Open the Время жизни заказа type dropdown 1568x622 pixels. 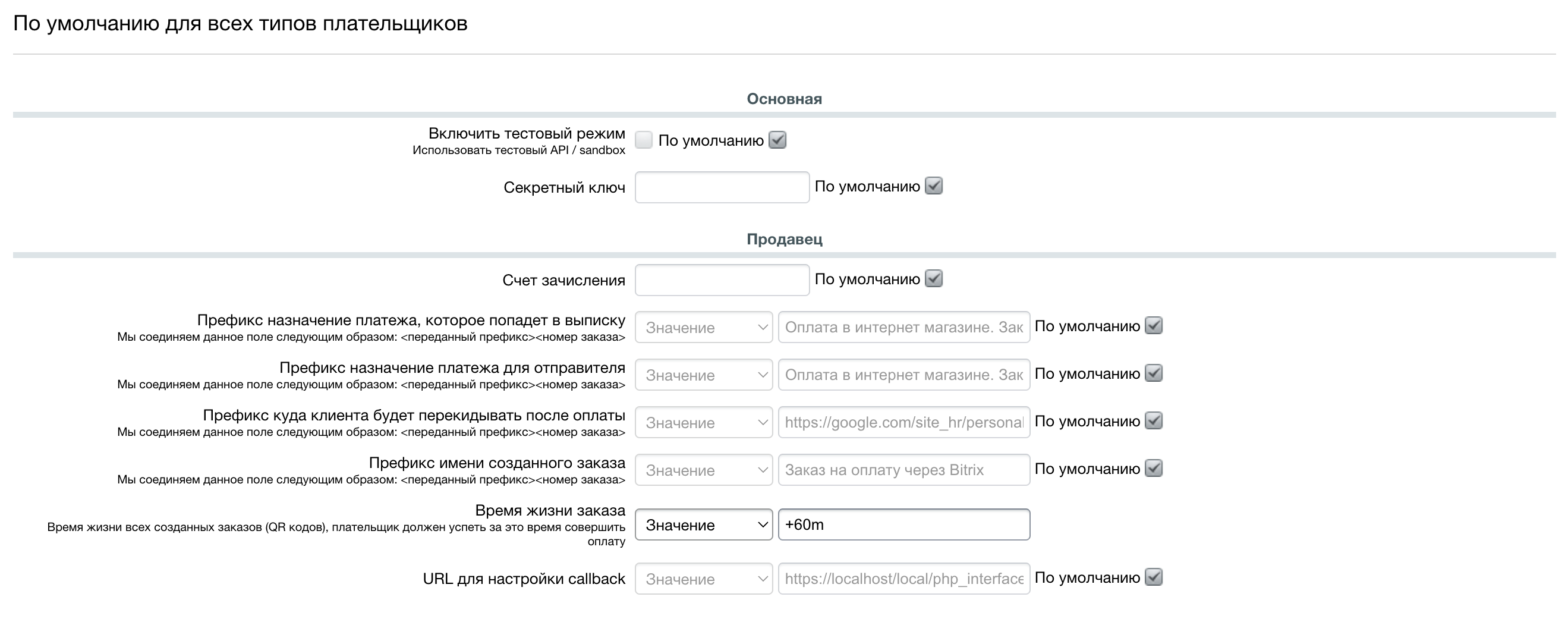pos(704,524)
